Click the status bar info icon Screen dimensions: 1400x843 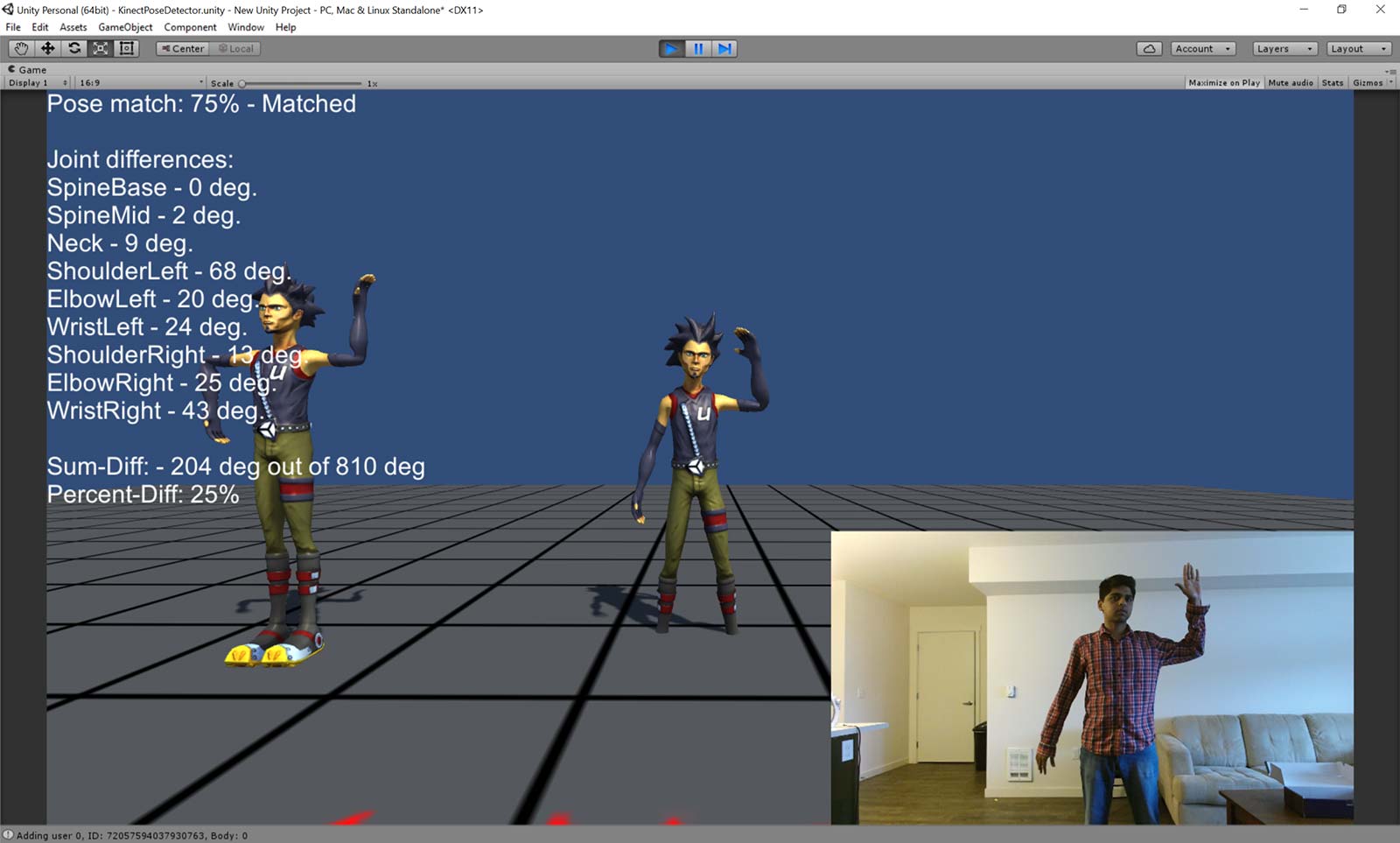8,835
